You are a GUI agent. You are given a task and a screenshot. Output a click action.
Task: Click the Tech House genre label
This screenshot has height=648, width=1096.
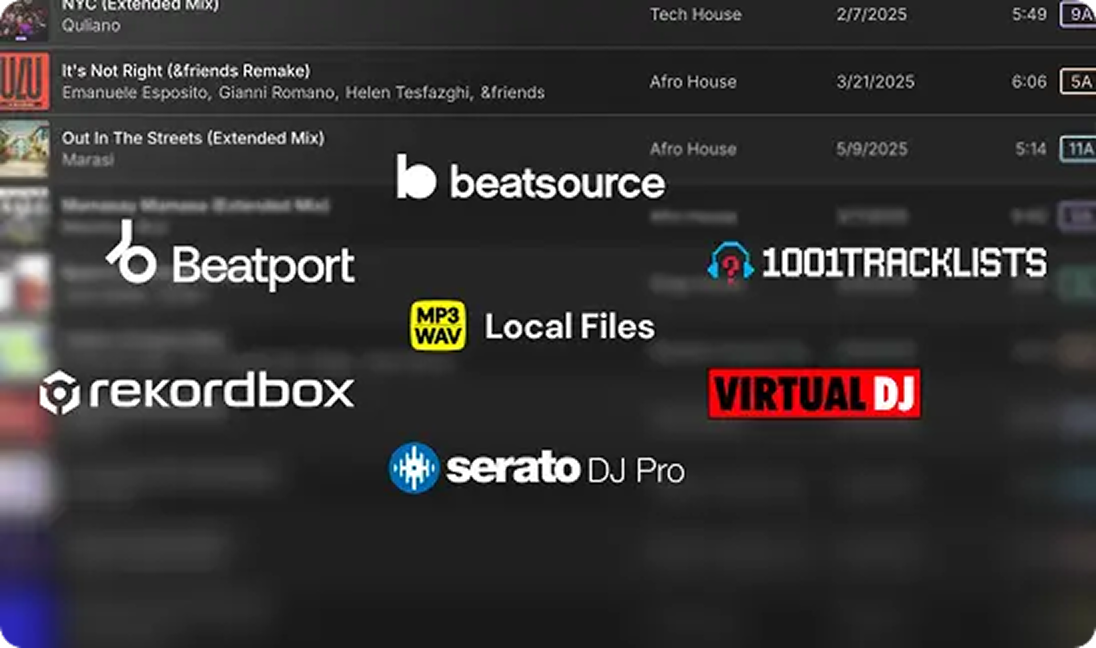click(695, 14)
